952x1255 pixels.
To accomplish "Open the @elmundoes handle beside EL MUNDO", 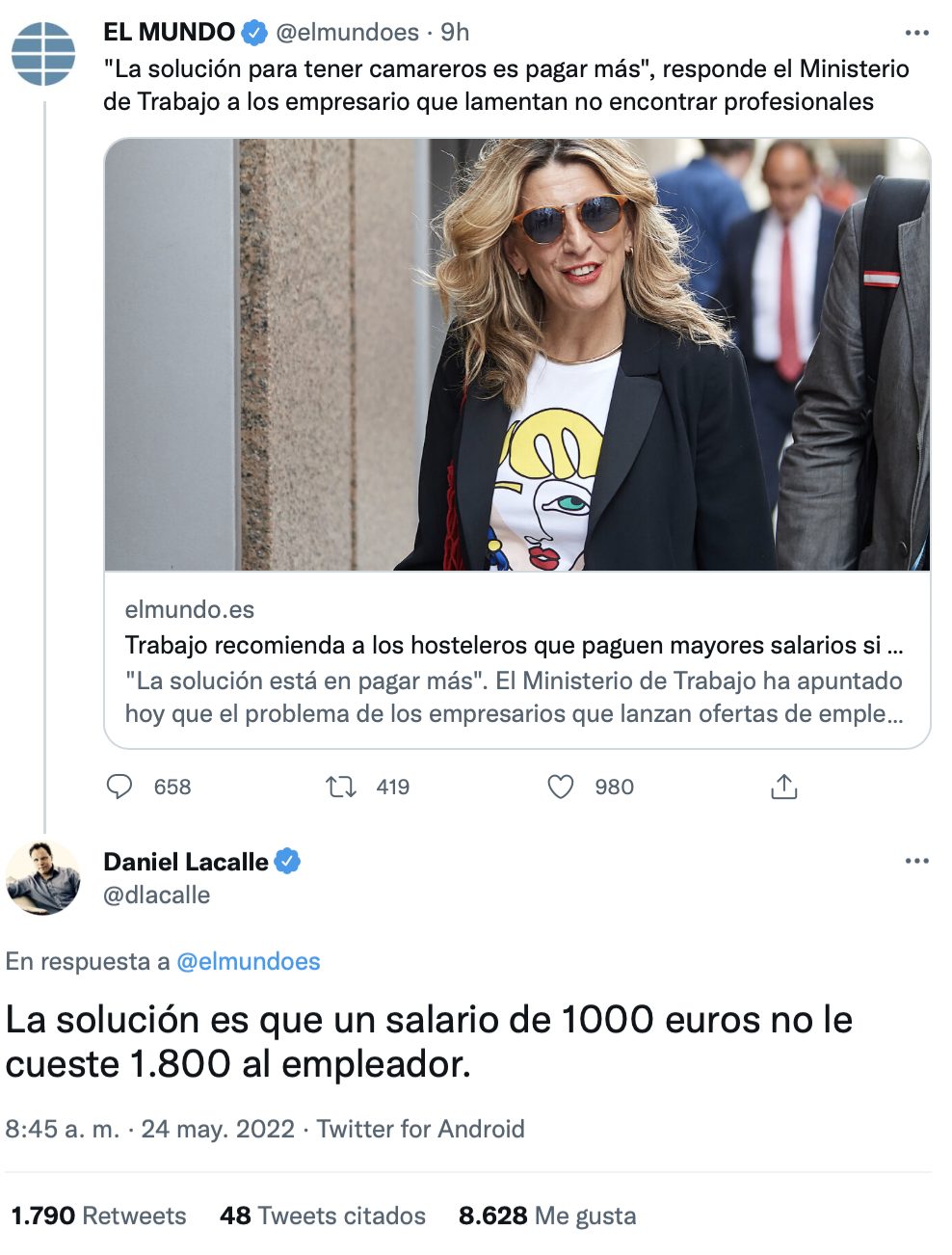I will point(347,33).
